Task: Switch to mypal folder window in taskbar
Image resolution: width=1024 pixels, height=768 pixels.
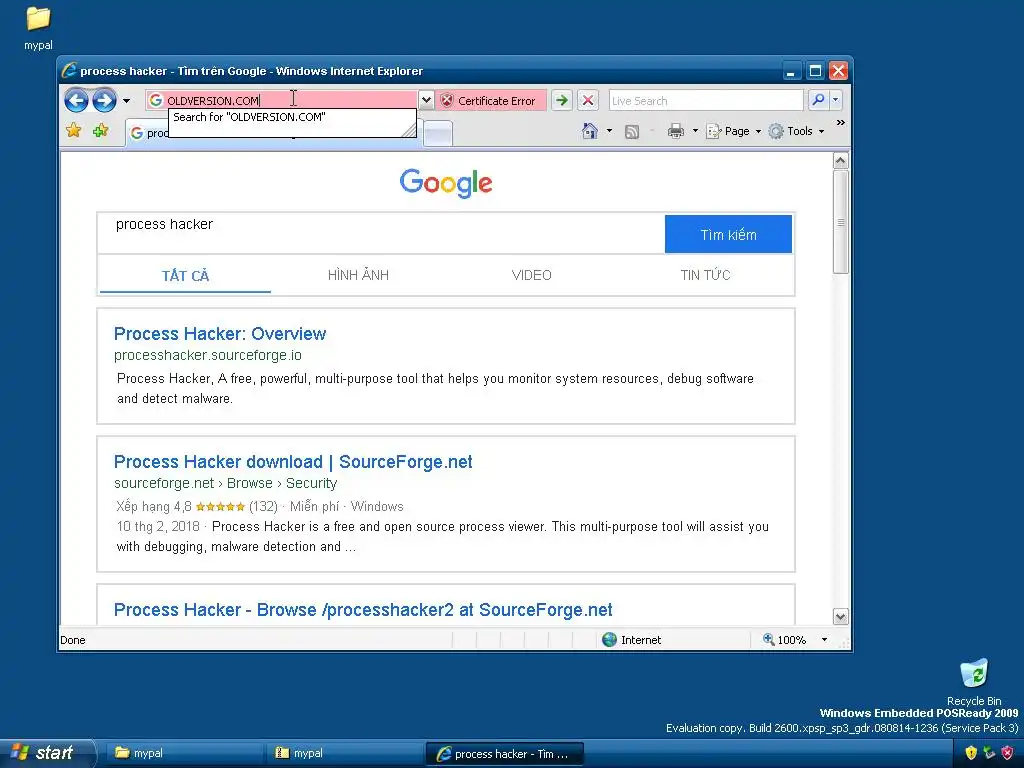Action: 183,753
